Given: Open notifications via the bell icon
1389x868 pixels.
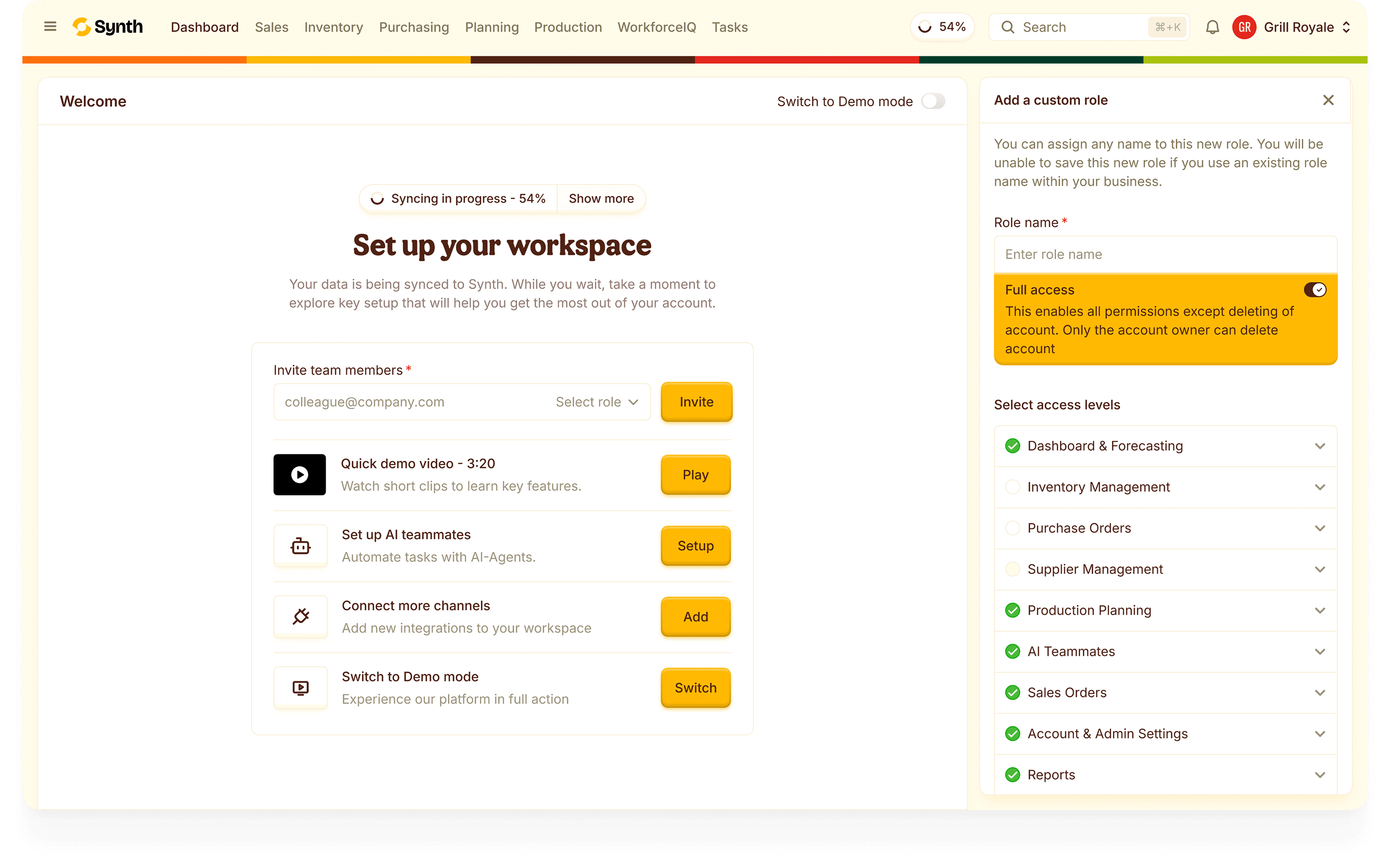Looking at the screenshot, I should coord(1213,26).
